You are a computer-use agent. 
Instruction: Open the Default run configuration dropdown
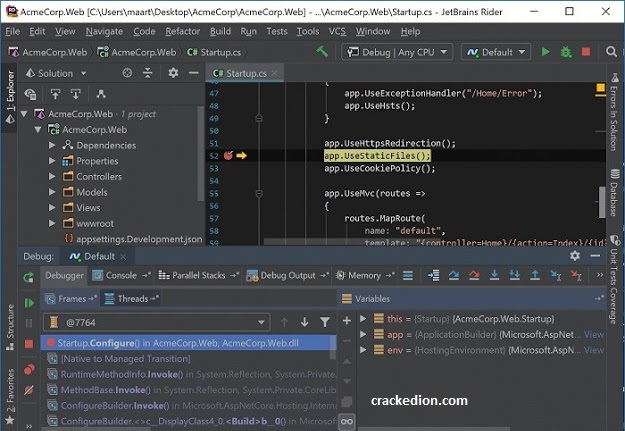coord(495,52)
